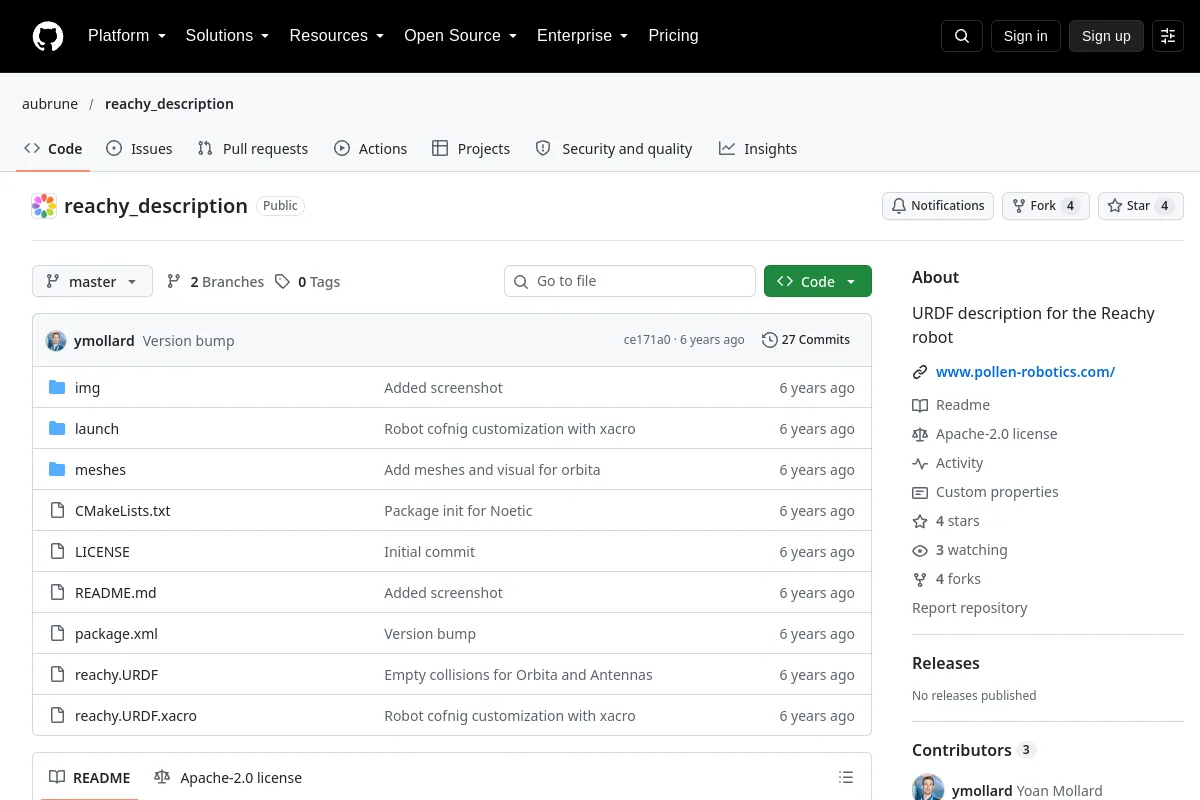Open Apache-2.0 license link in About sidebar

click(985, 434)
